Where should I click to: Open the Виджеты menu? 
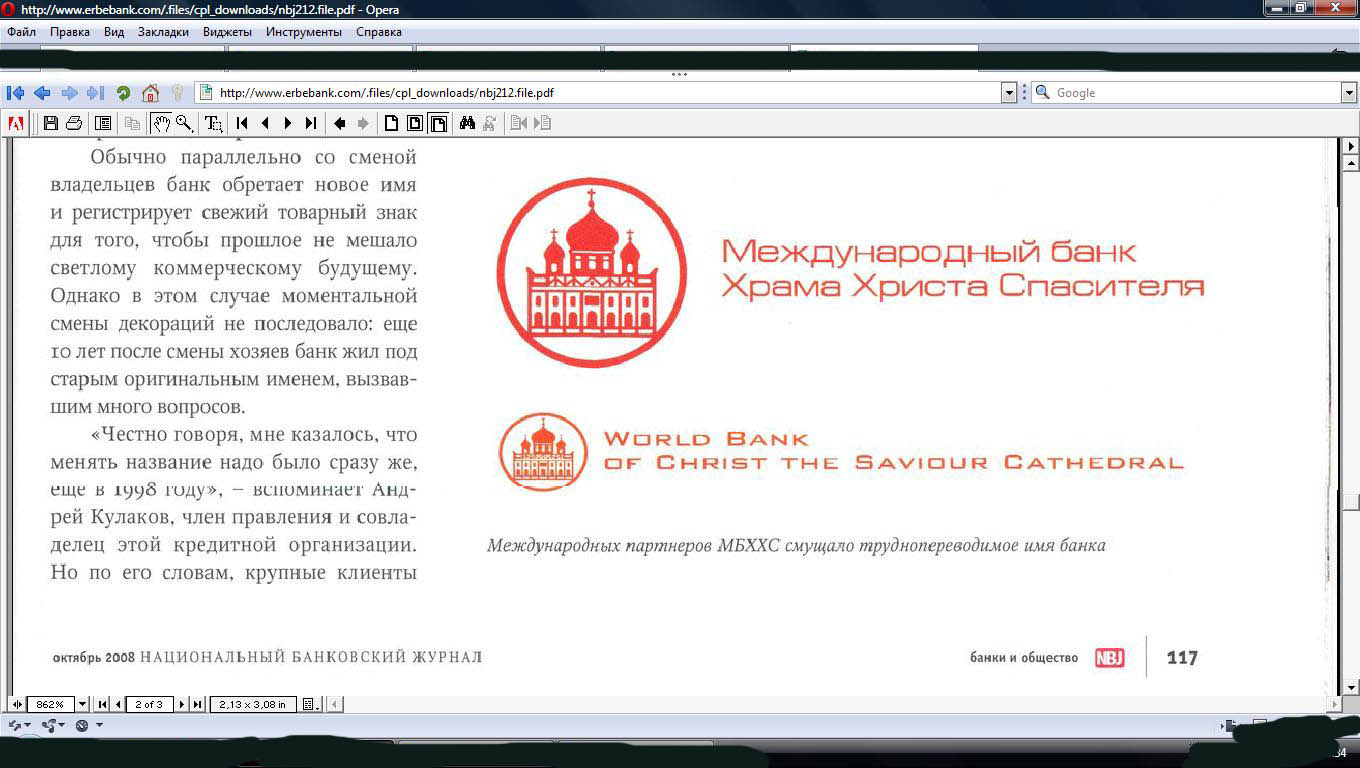click(x=227, y=32)
